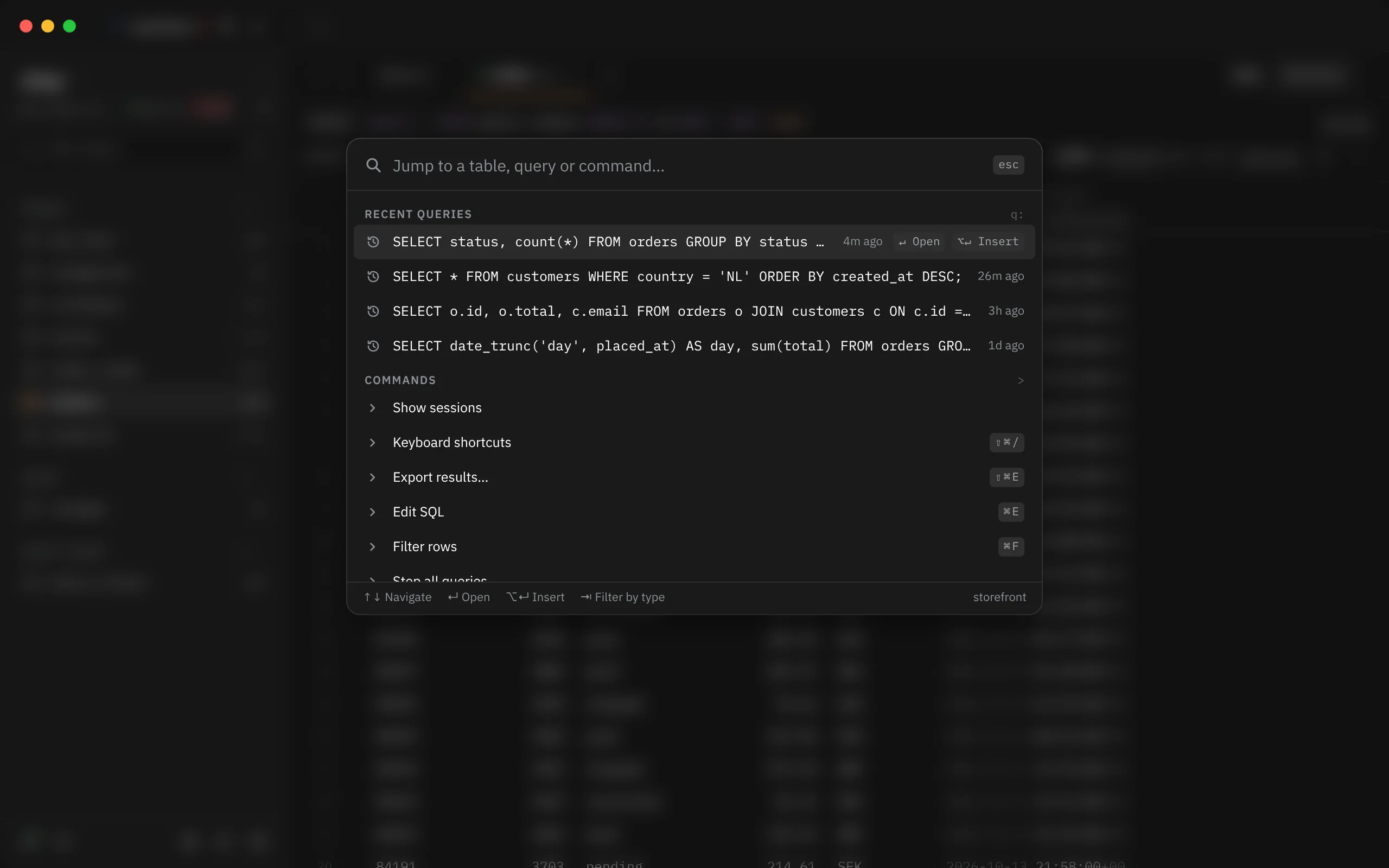Select the customers WHERE country = 'NL' query
Screen dimensions: 1389x868
pos(694,276)
